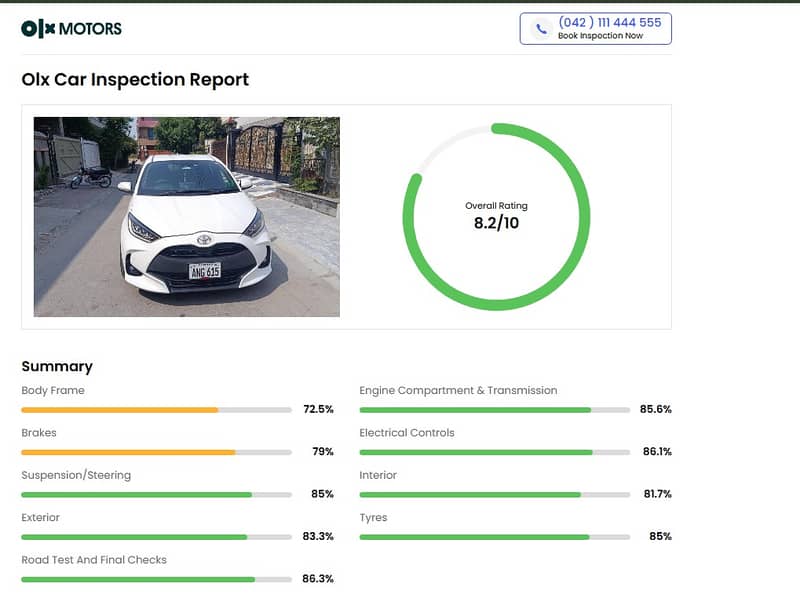Click the Book Inspection Now button
This screenshot has height=609, width=800.
(x=595, y=29)
